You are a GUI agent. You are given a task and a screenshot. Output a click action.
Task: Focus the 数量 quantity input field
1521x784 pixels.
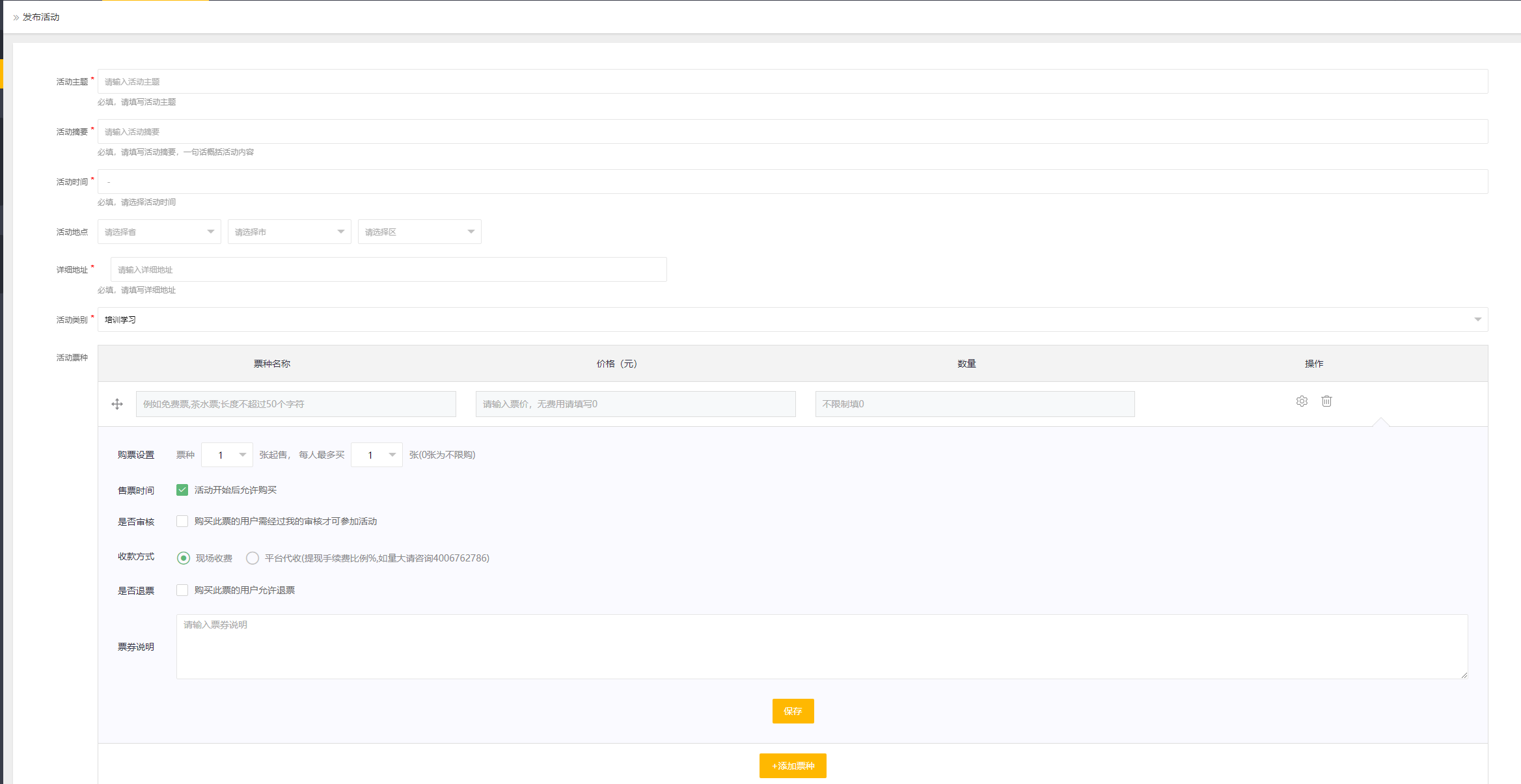pos(975,404)
